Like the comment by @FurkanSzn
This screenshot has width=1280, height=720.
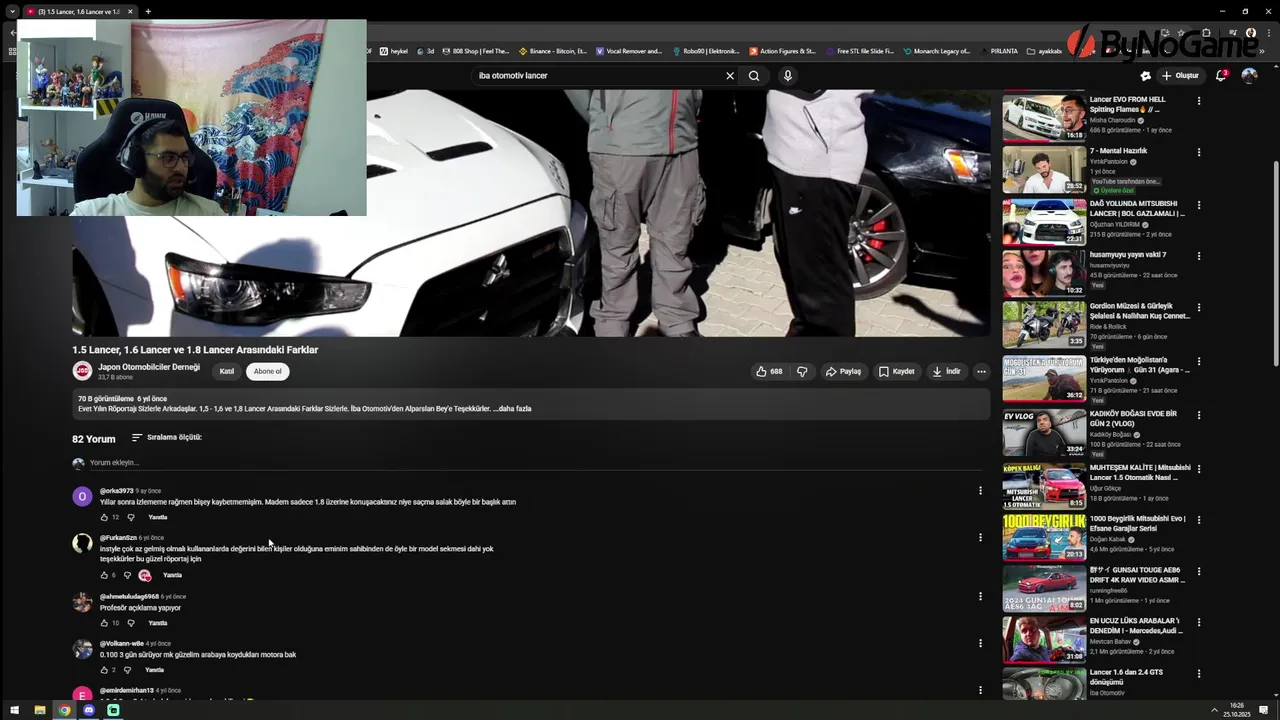point(104,575)
